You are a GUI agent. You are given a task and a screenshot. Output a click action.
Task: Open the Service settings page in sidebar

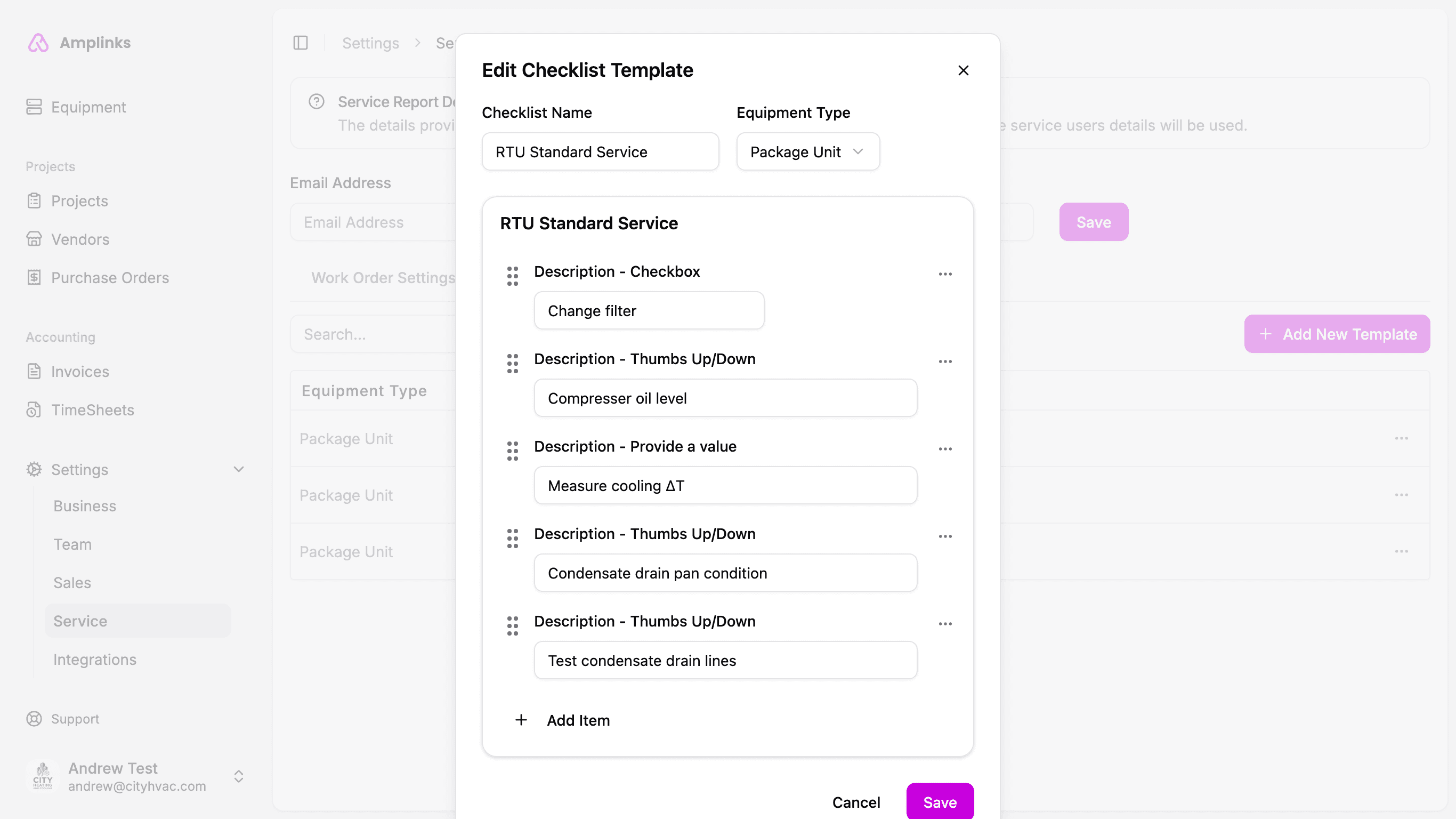click(x=80, y=621)
